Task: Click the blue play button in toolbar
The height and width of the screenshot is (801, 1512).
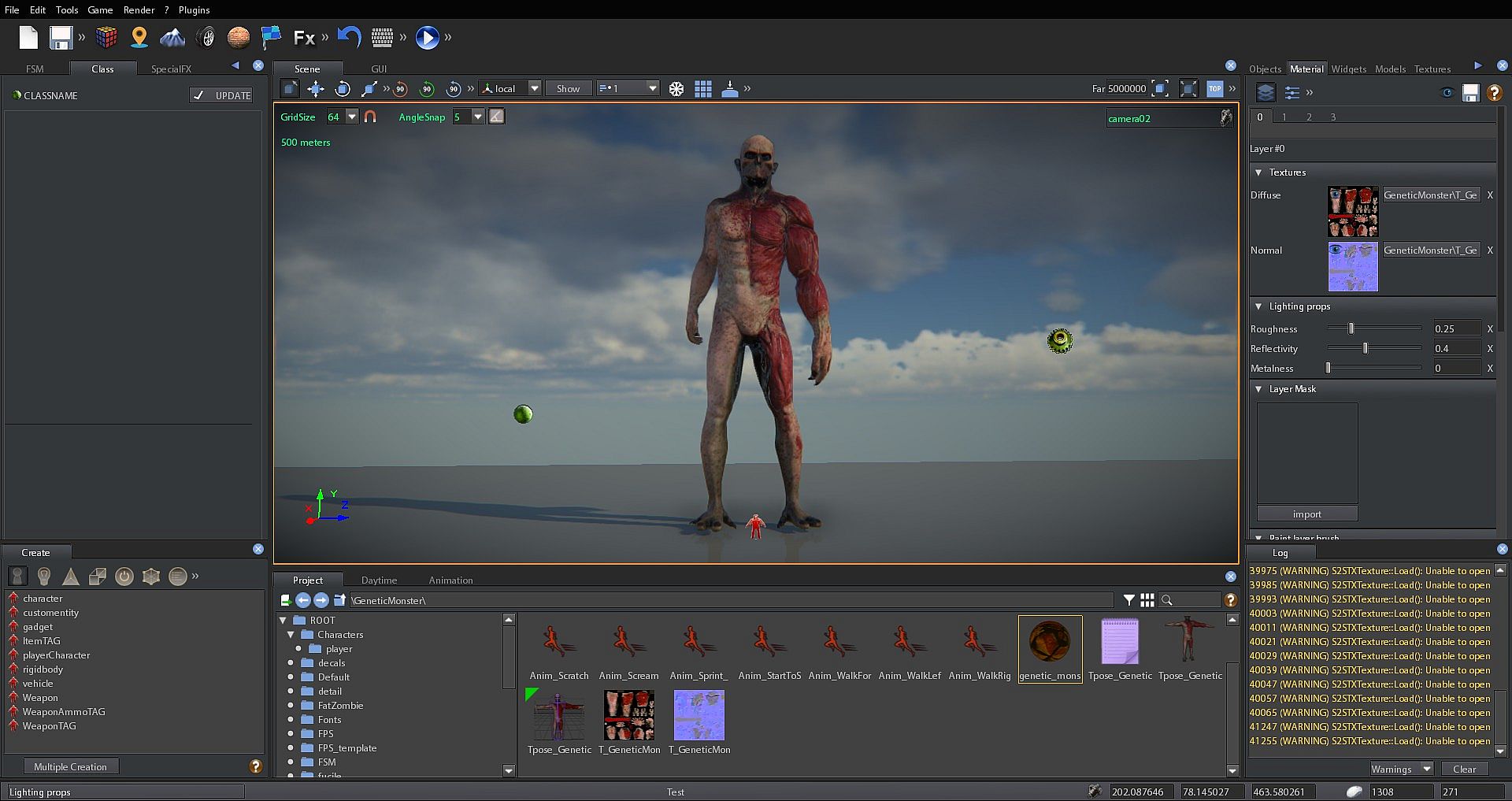Action: [427, 37]
